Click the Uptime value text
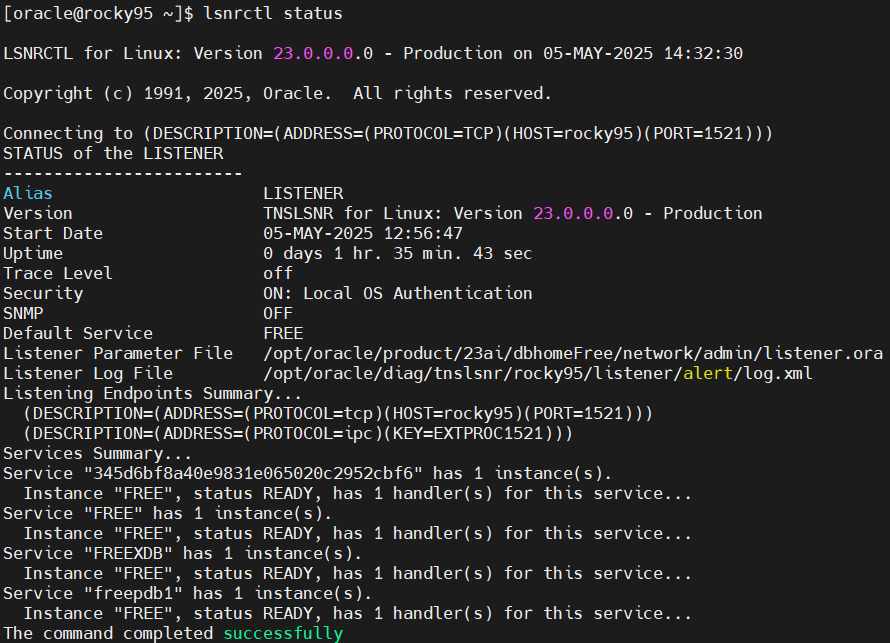 [397, 253]
